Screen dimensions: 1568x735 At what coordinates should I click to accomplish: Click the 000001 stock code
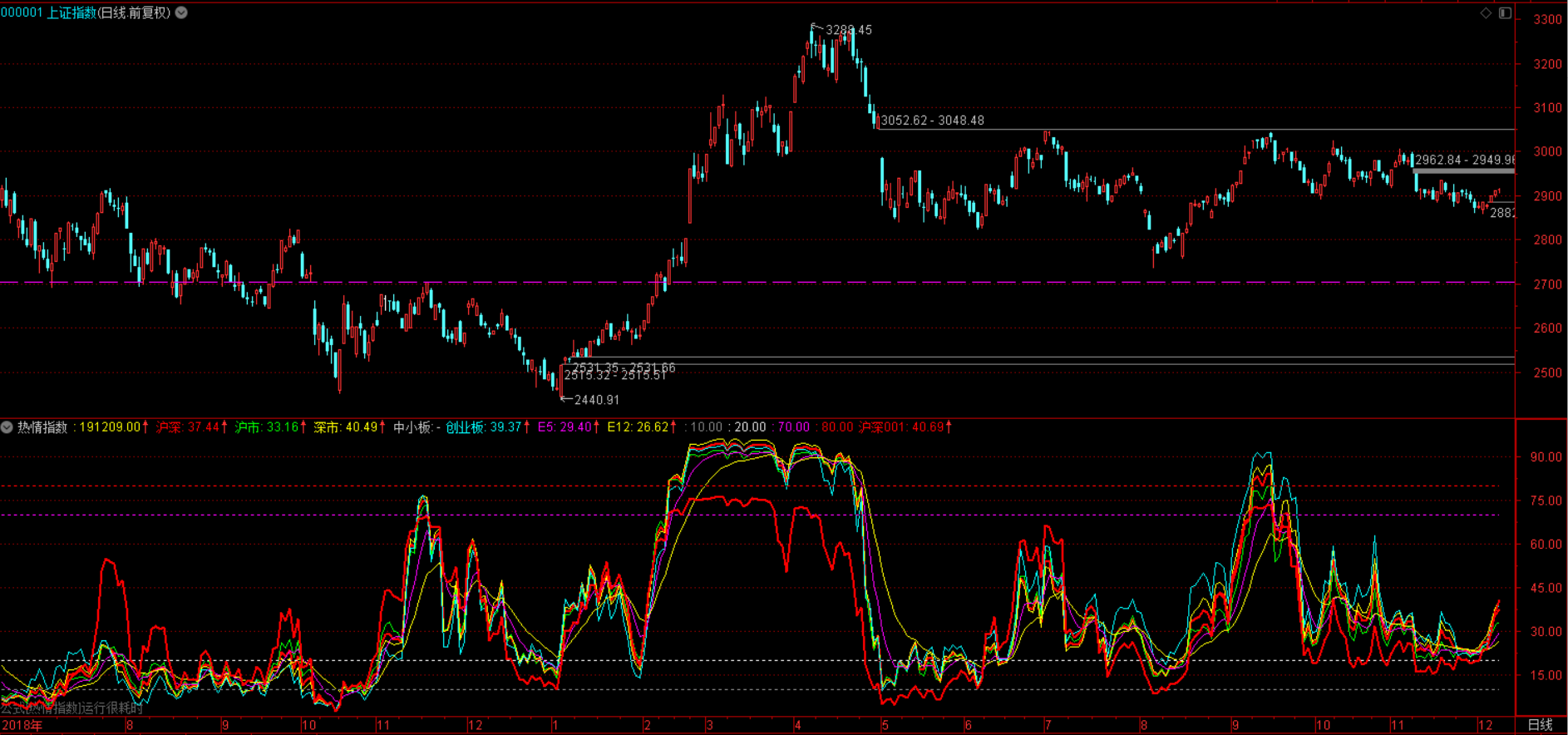pyautogui.click(x=22, y=12)
